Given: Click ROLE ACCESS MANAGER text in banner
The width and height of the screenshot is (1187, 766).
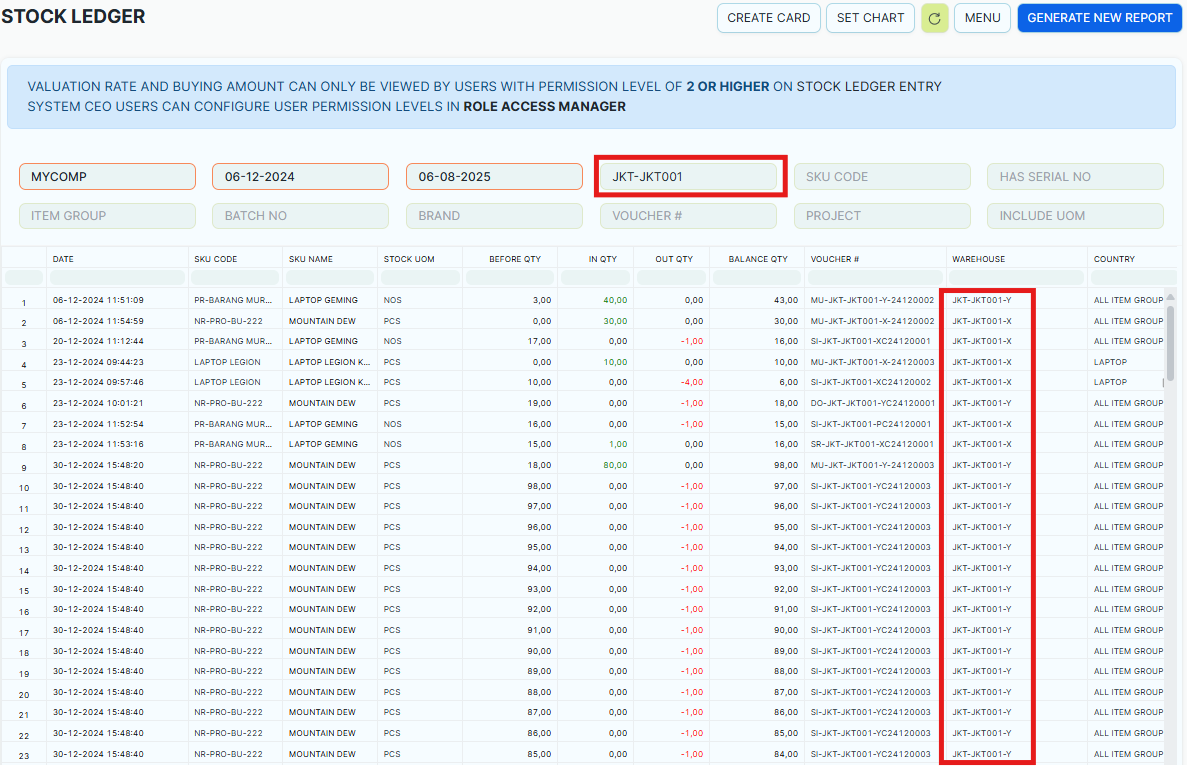Looking at the screenshot, I should pos(544,107).
